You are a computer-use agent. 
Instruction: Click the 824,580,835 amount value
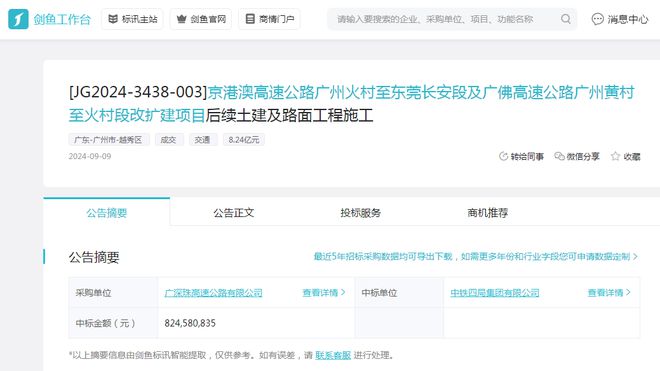190,323
